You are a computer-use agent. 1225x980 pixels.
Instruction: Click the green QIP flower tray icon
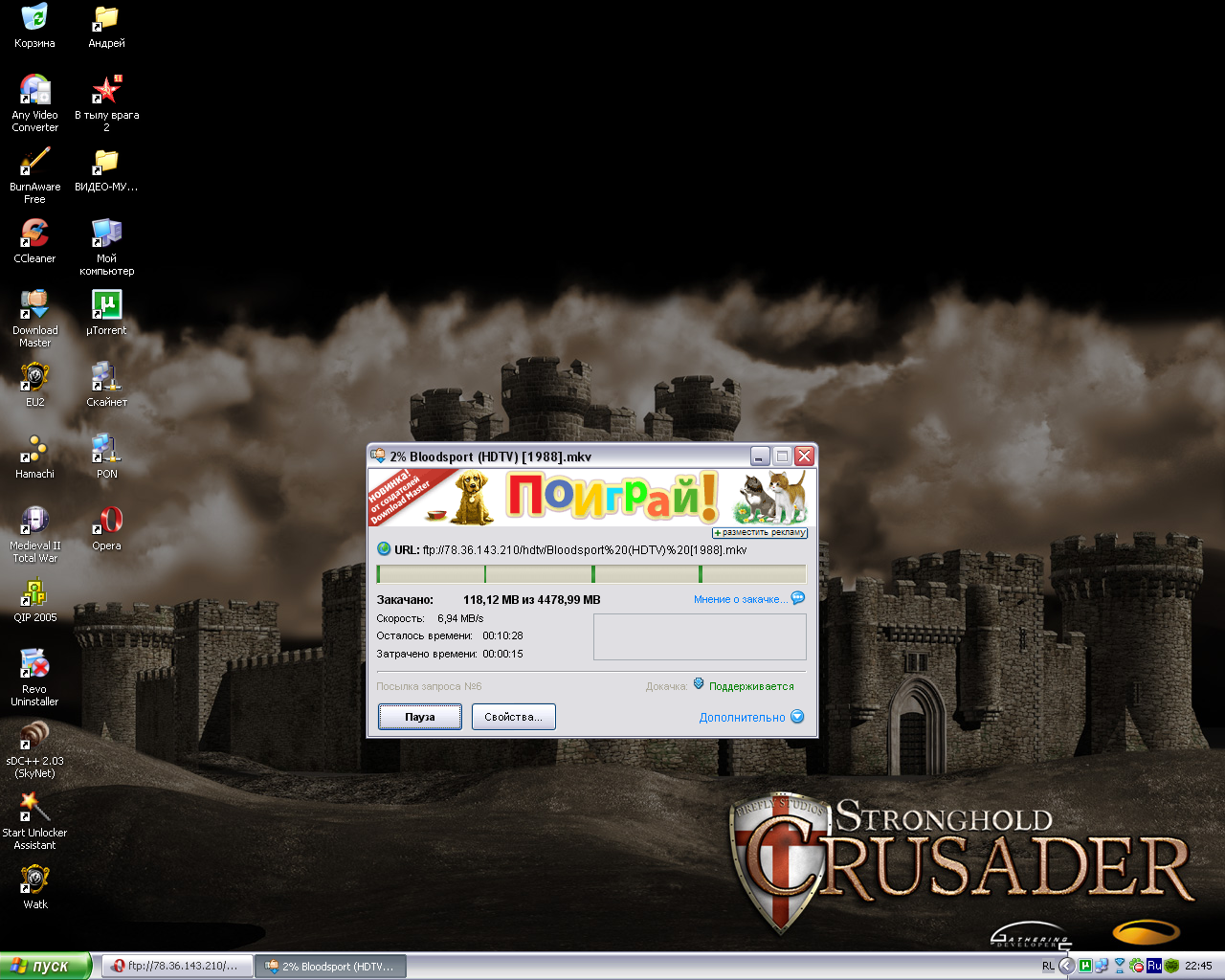1137,966
